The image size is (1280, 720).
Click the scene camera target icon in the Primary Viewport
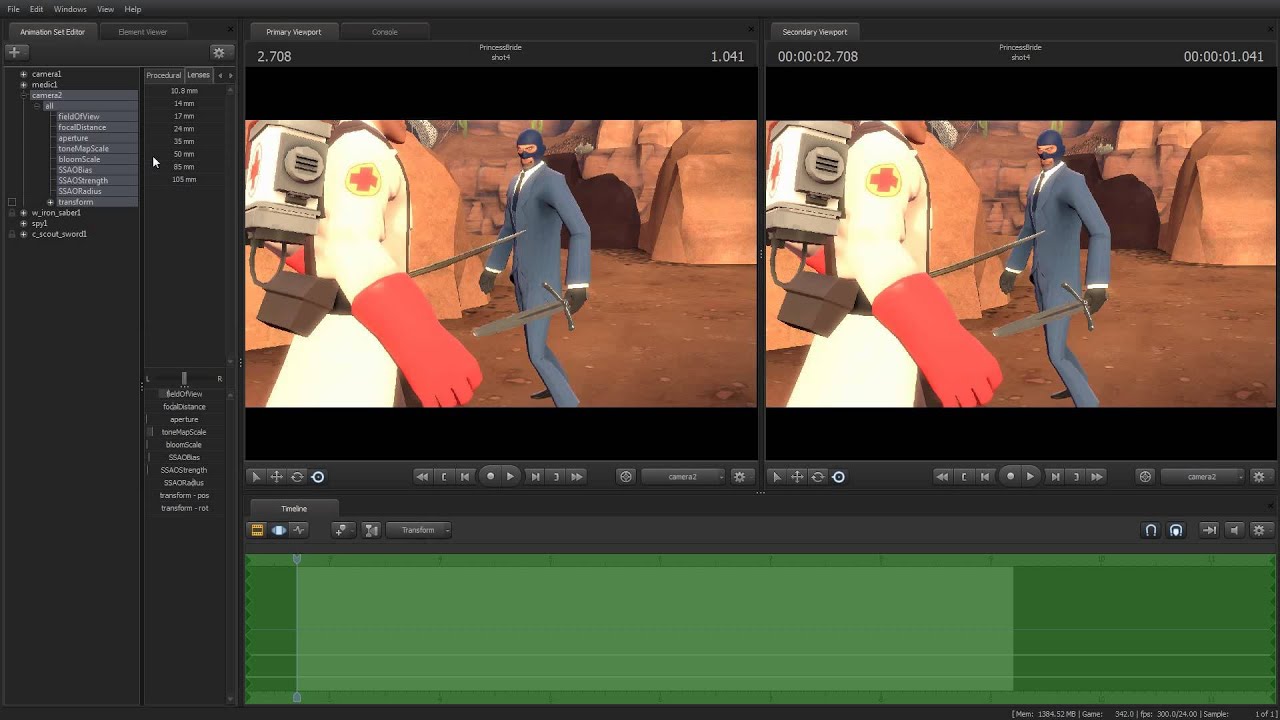point(626,477)
